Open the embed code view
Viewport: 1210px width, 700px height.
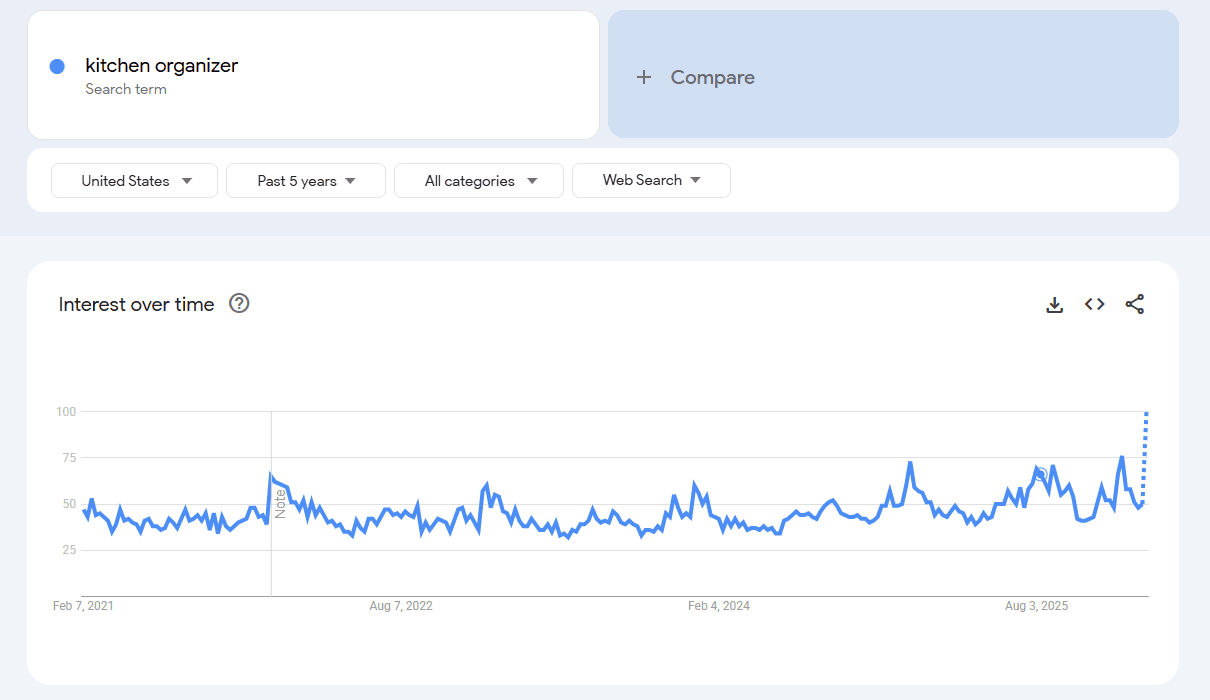[1095, 304]
